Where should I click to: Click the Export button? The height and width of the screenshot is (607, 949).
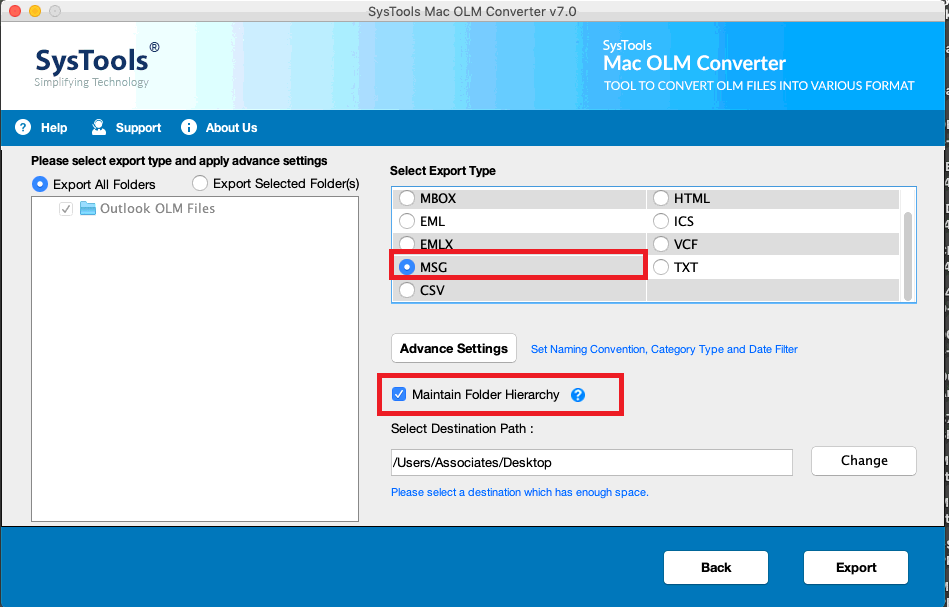click(x=856, y=567)
